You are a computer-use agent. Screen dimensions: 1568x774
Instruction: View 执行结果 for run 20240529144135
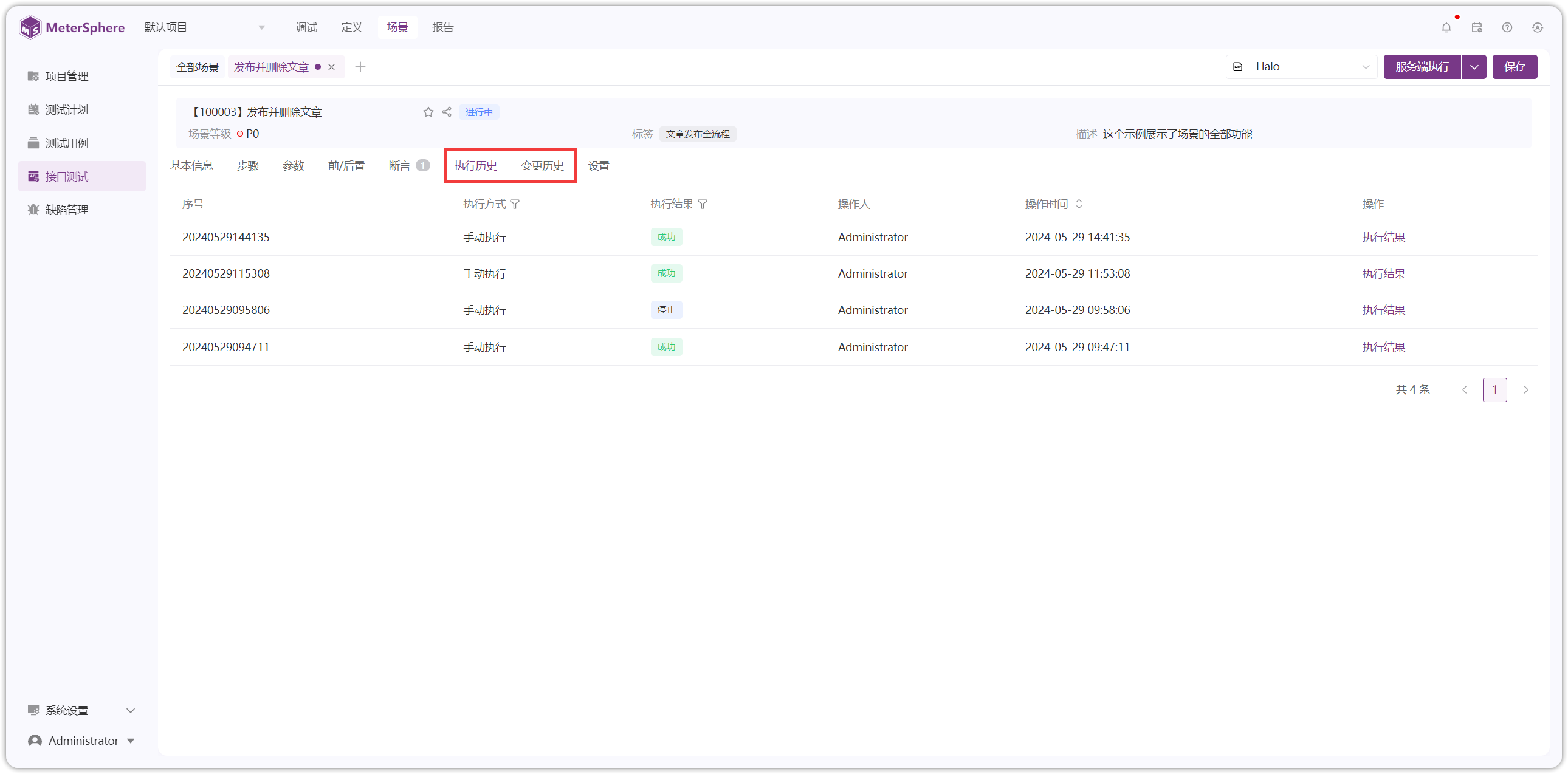tap(1384, 238)
